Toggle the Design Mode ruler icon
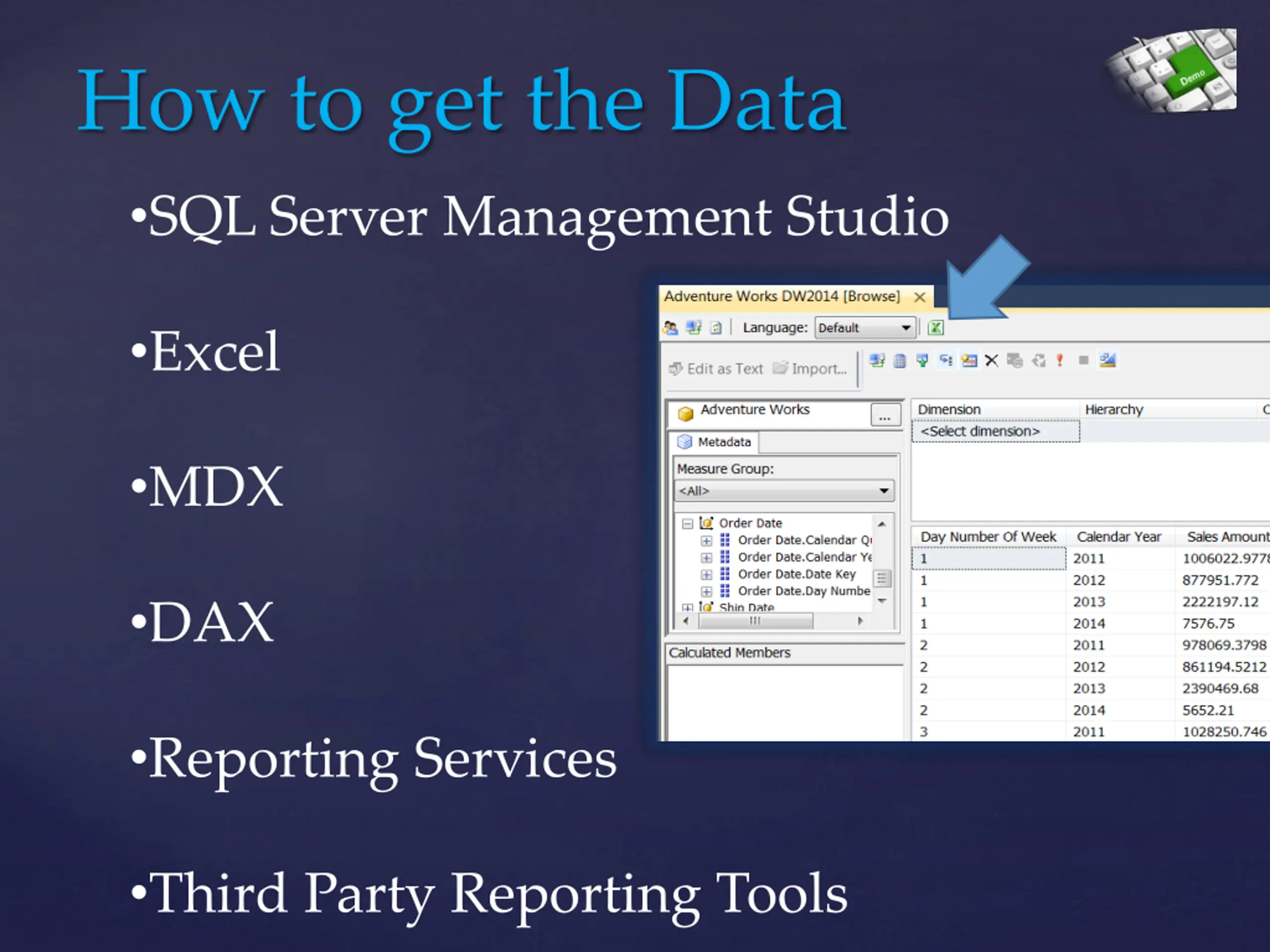 [1107, 360]
